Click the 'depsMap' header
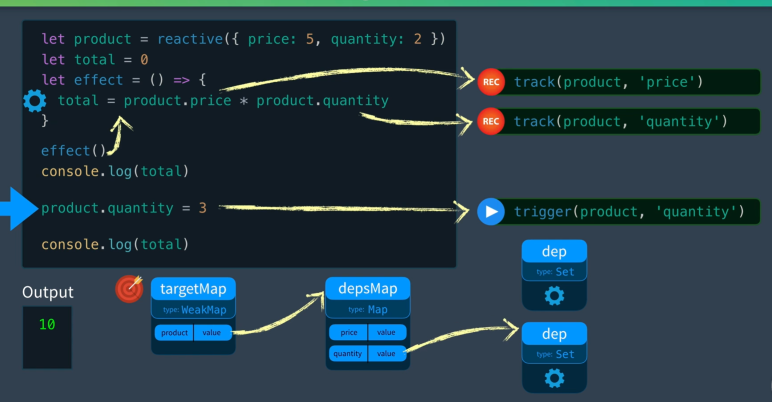This screenshot has height=402, width=772. coord(368,289)
